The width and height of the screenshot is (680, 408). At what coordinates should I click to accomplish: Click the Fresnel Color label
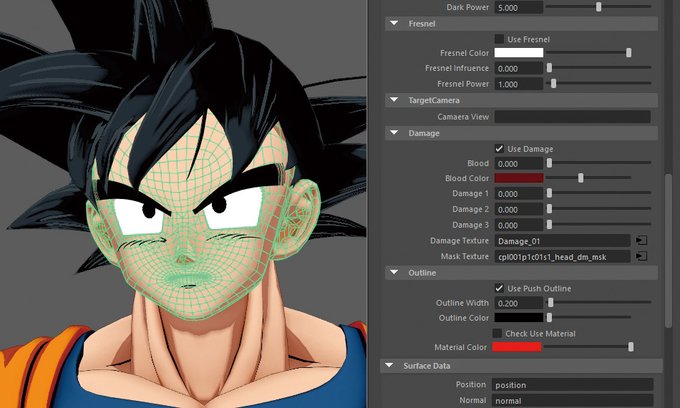(464, 53)
